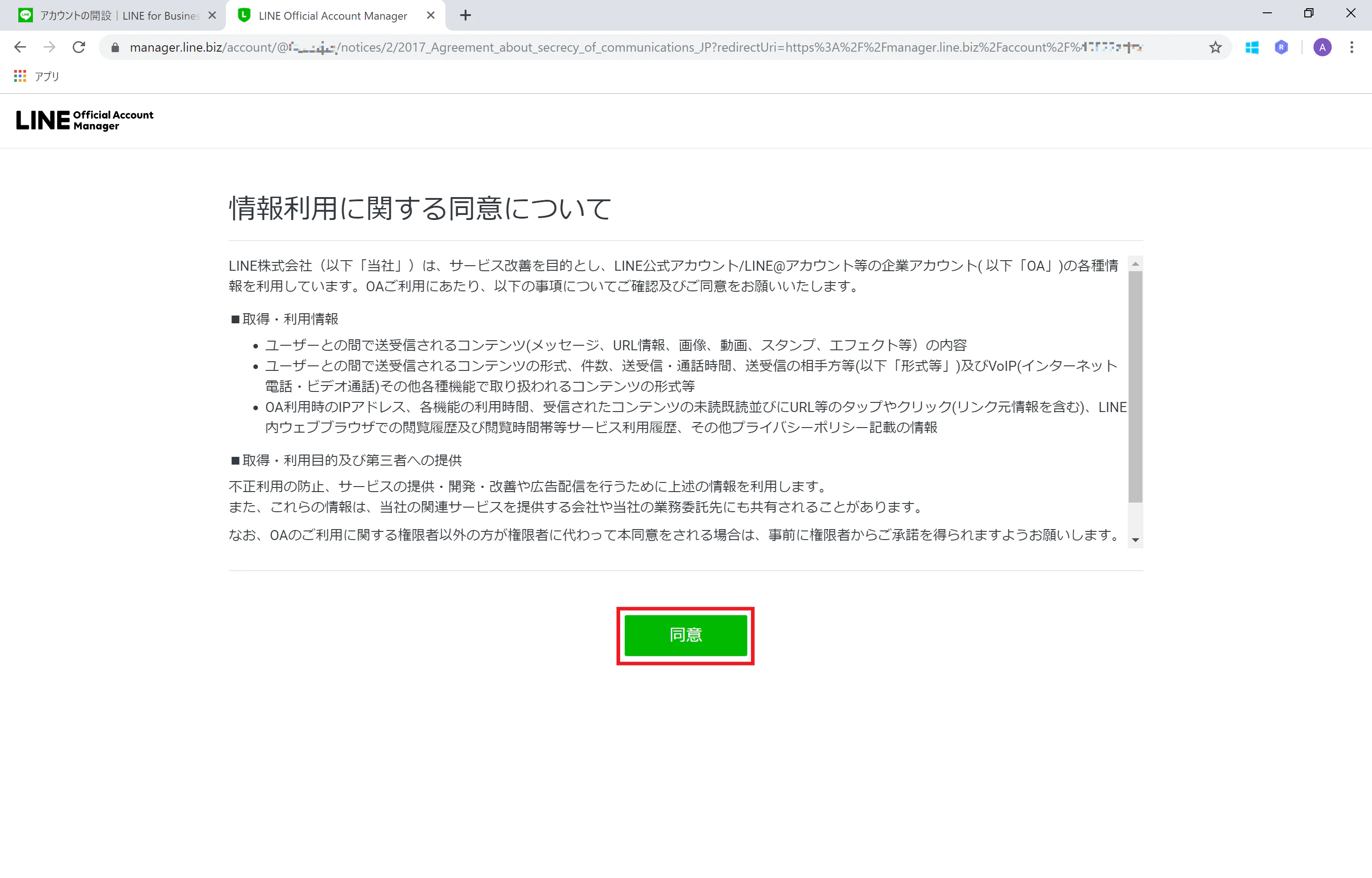Open Chrome three-dot menu

point(1351,47)
